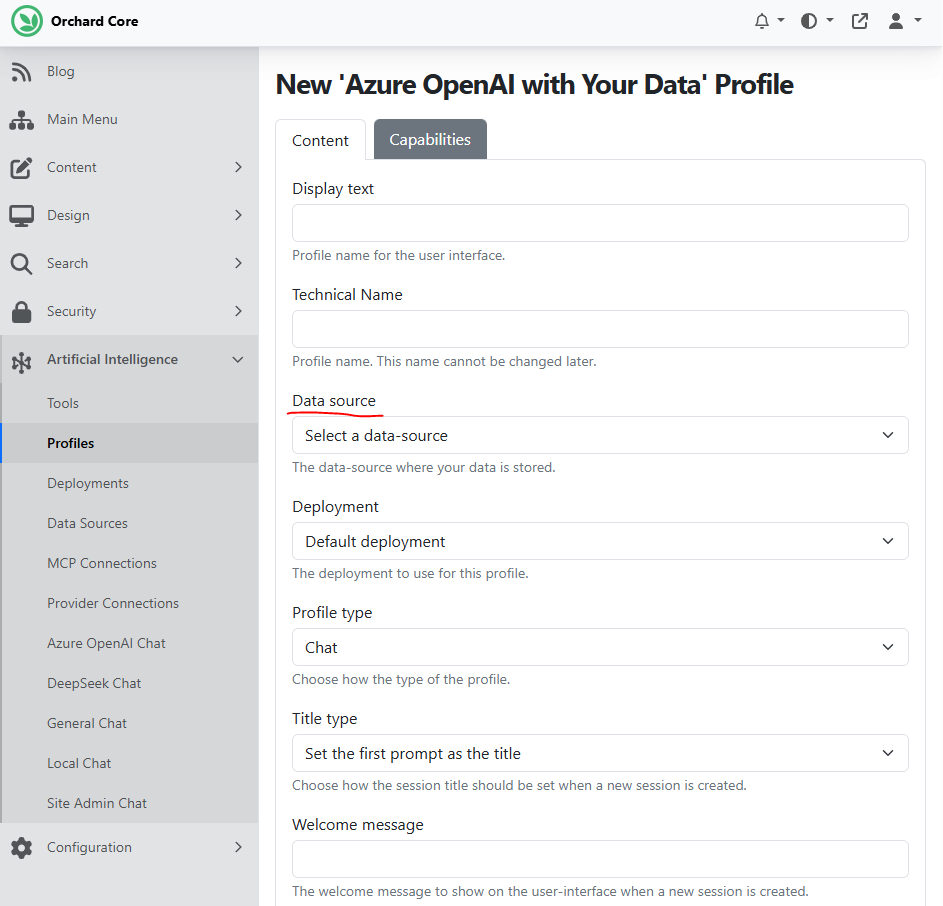Open Provider Connections page
This screenshot has width=943, height=906.
click(113, 603)
